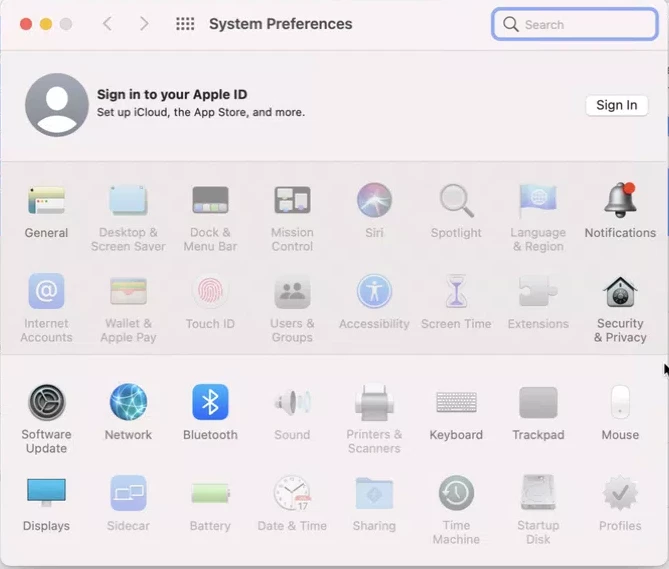Screen dimensions: 669x569
Task: Click the magnifying glass in search field
Action: 510,24
